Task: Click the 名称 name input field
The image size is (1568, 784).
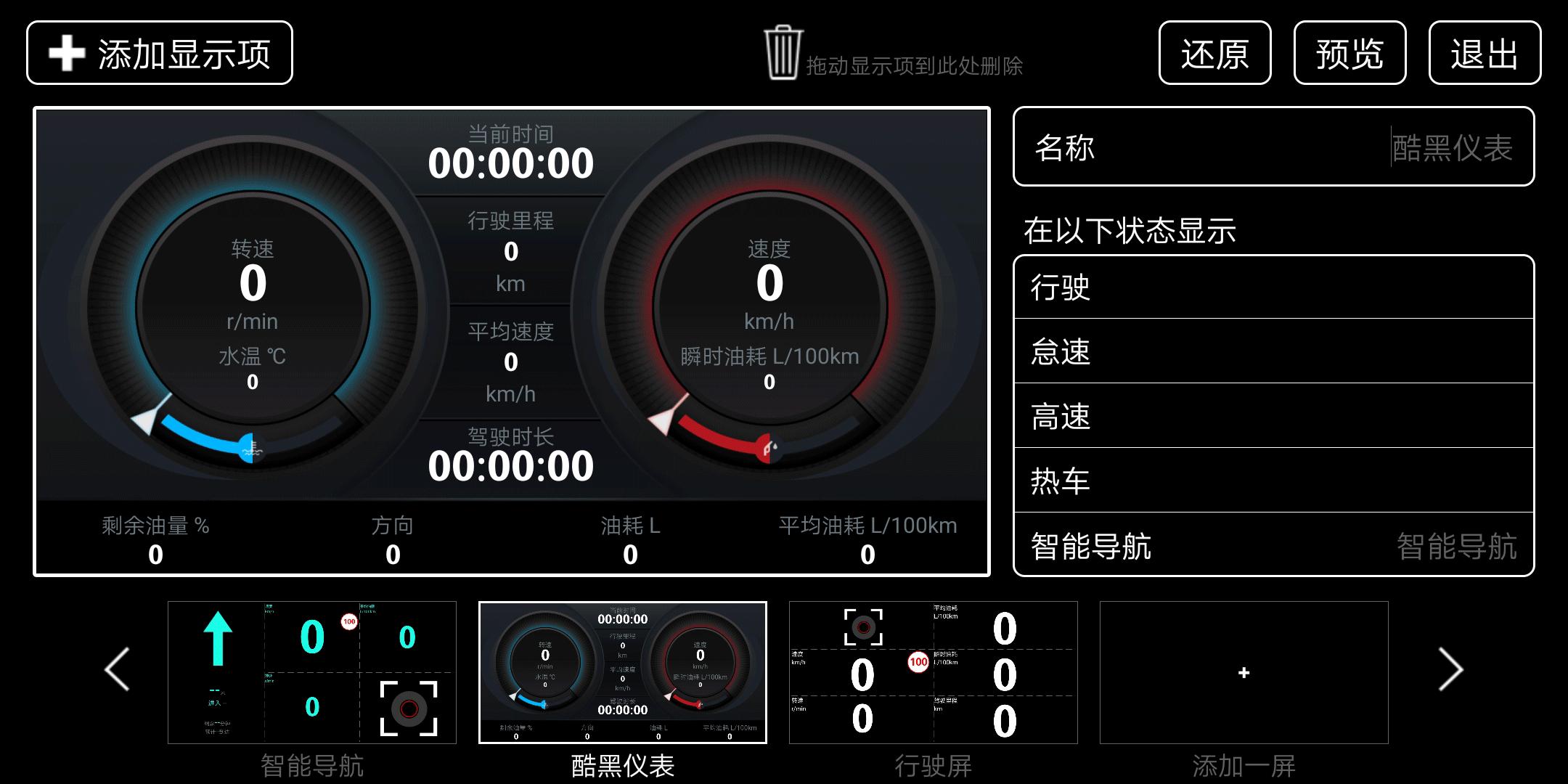Action: click(1274, 147)
